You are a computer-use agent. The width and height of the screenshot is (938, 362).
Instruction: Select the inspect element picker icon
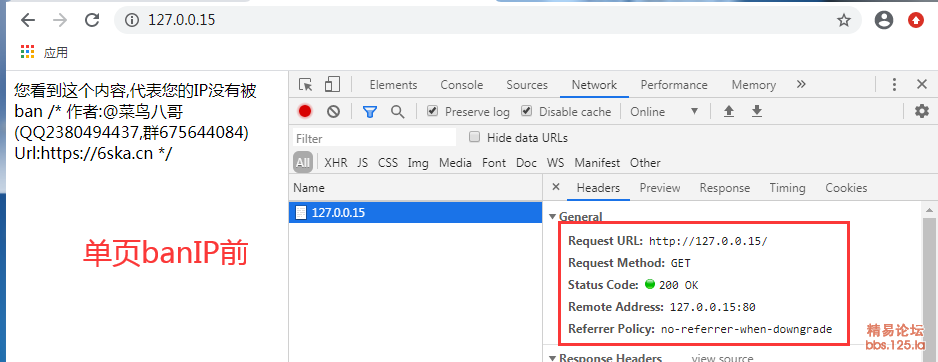tap(306, 85)
